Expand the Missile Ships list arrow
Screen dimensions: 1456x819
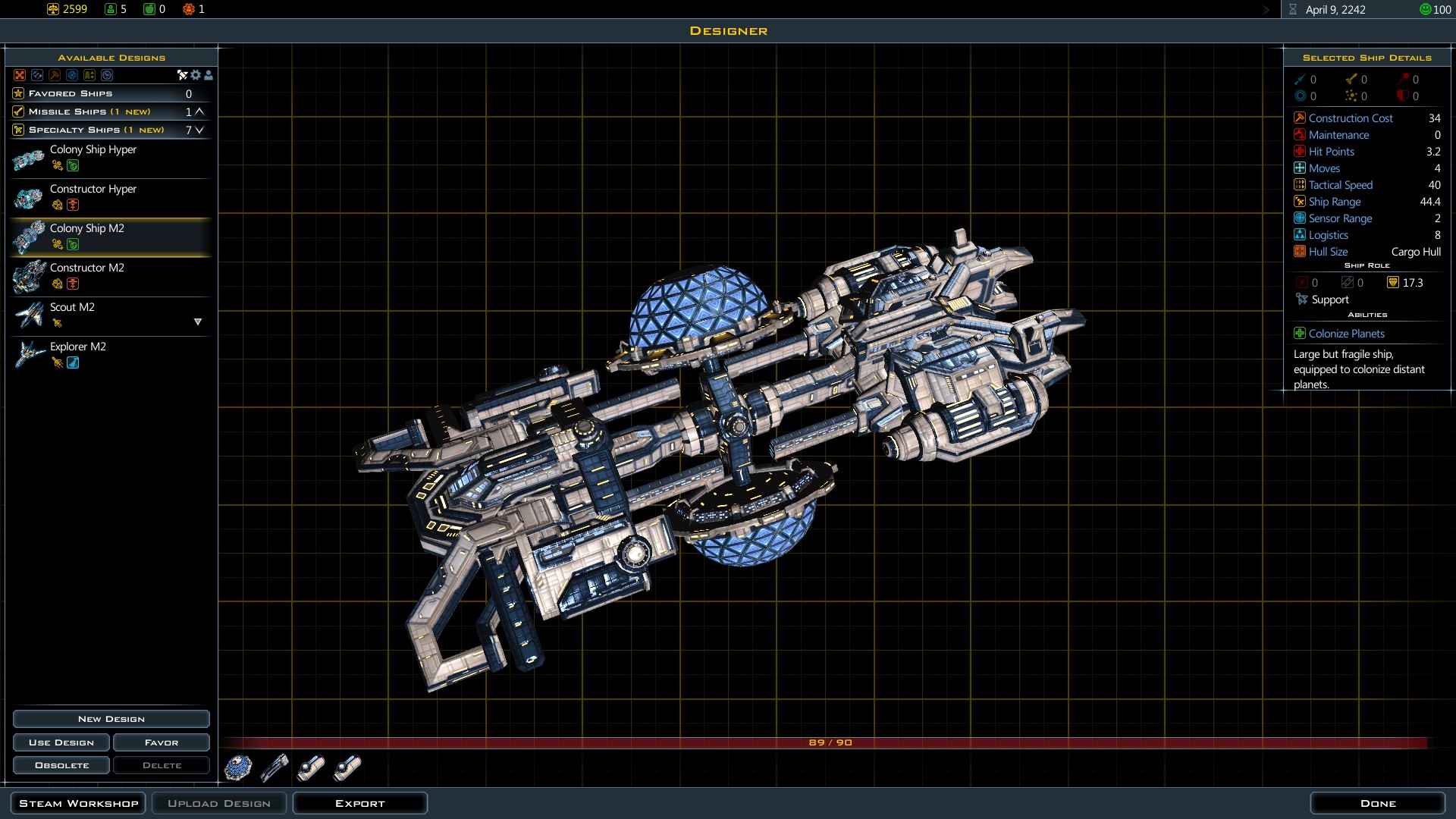point(199,111)
